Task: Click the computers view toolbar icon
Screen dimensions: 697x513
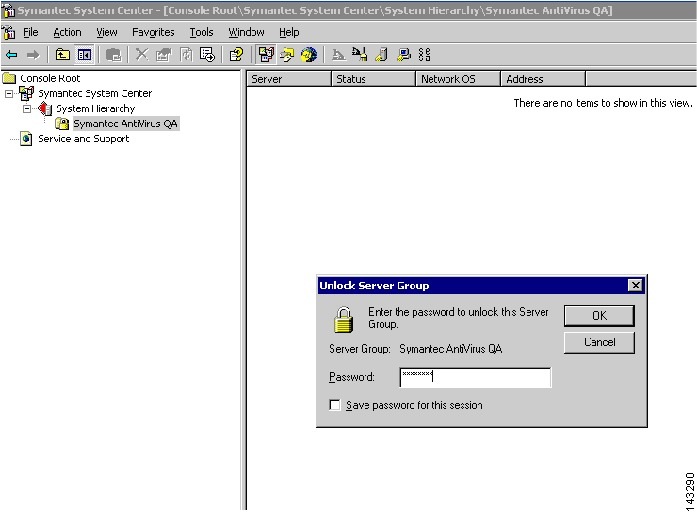Action: [266, 55]
